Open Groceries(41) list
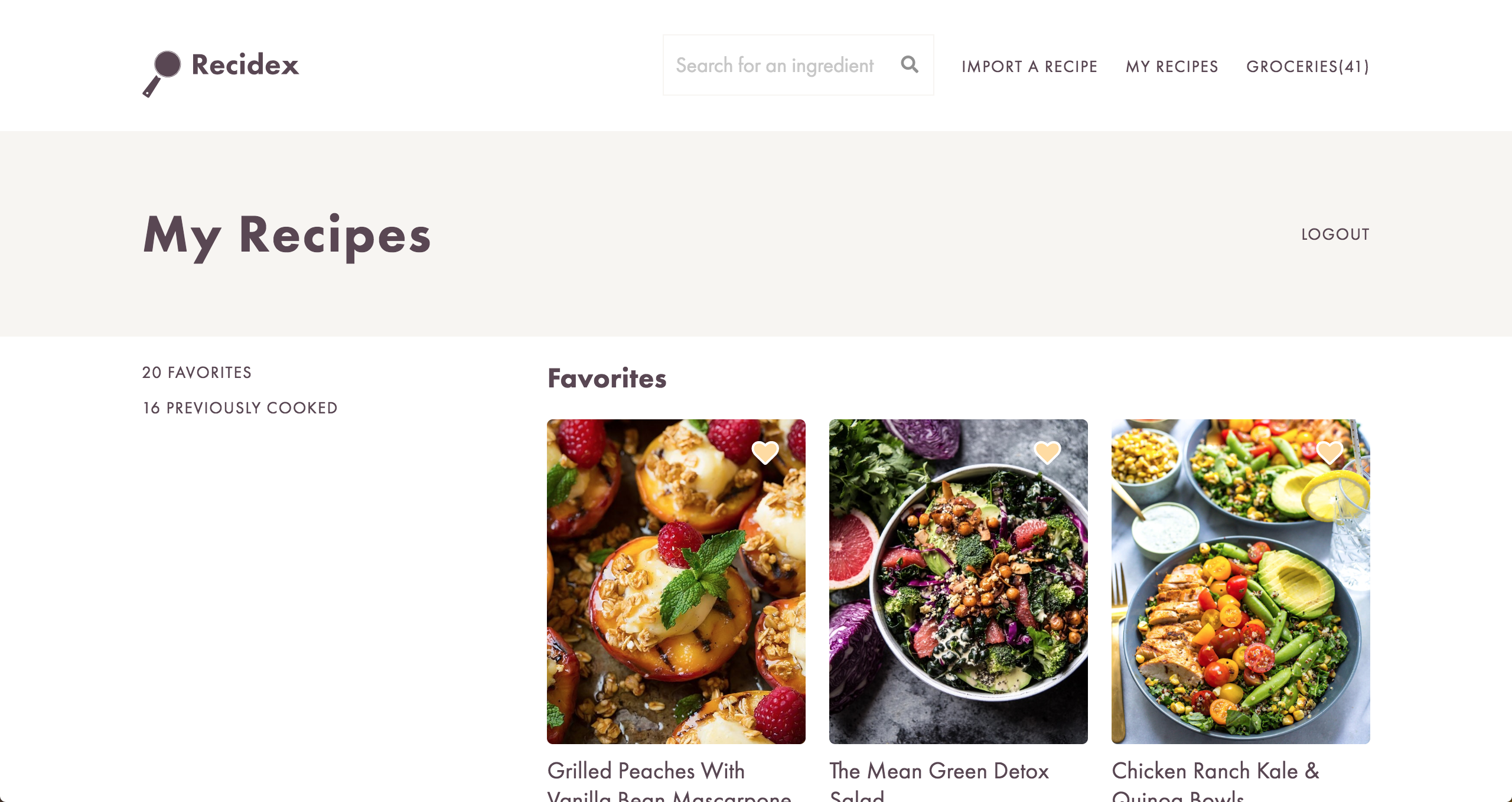 (1308, 66)
